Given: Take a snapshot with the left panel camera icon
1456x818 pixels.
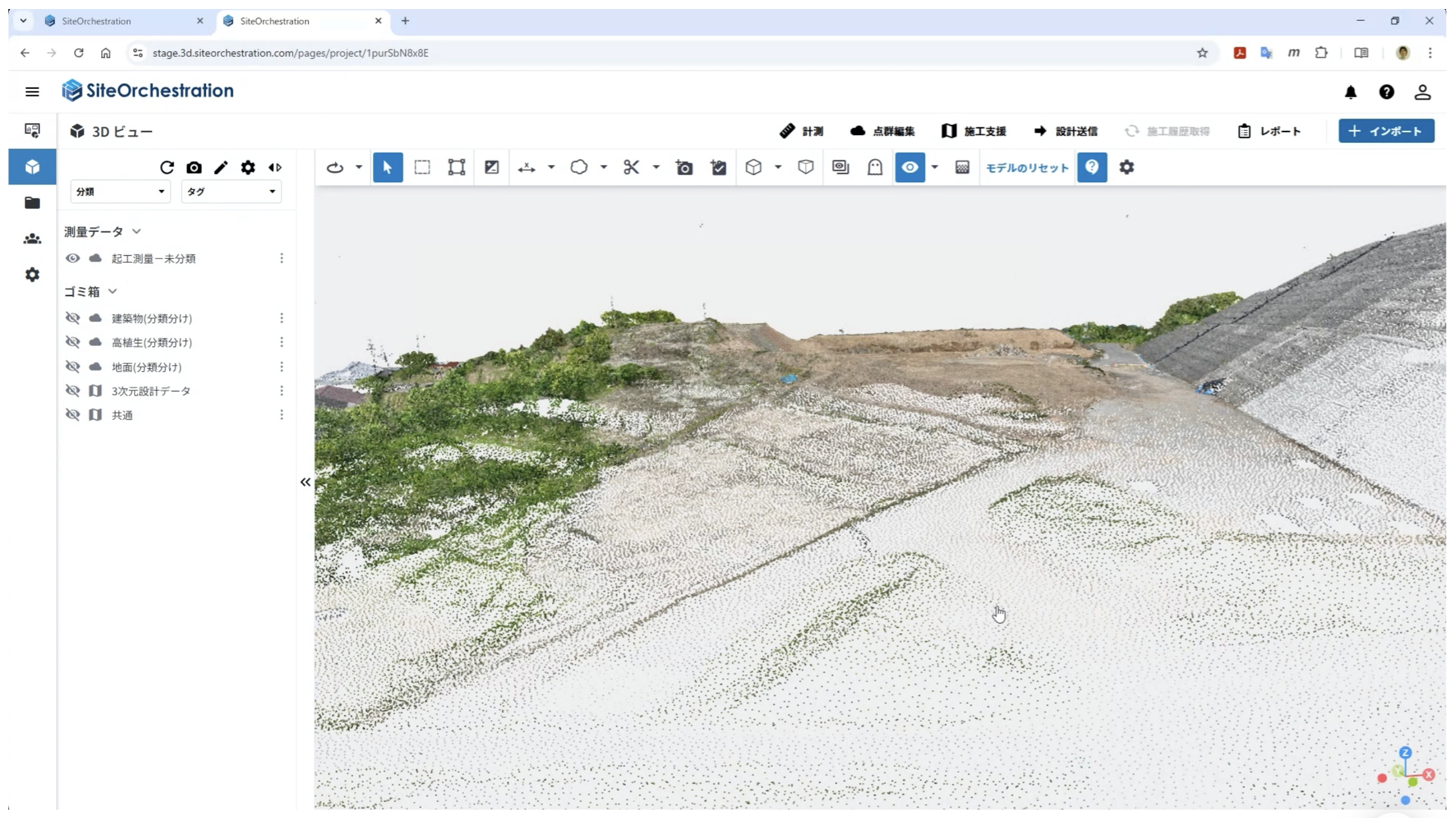Looking at the screenshot, I should coord(194,167).
